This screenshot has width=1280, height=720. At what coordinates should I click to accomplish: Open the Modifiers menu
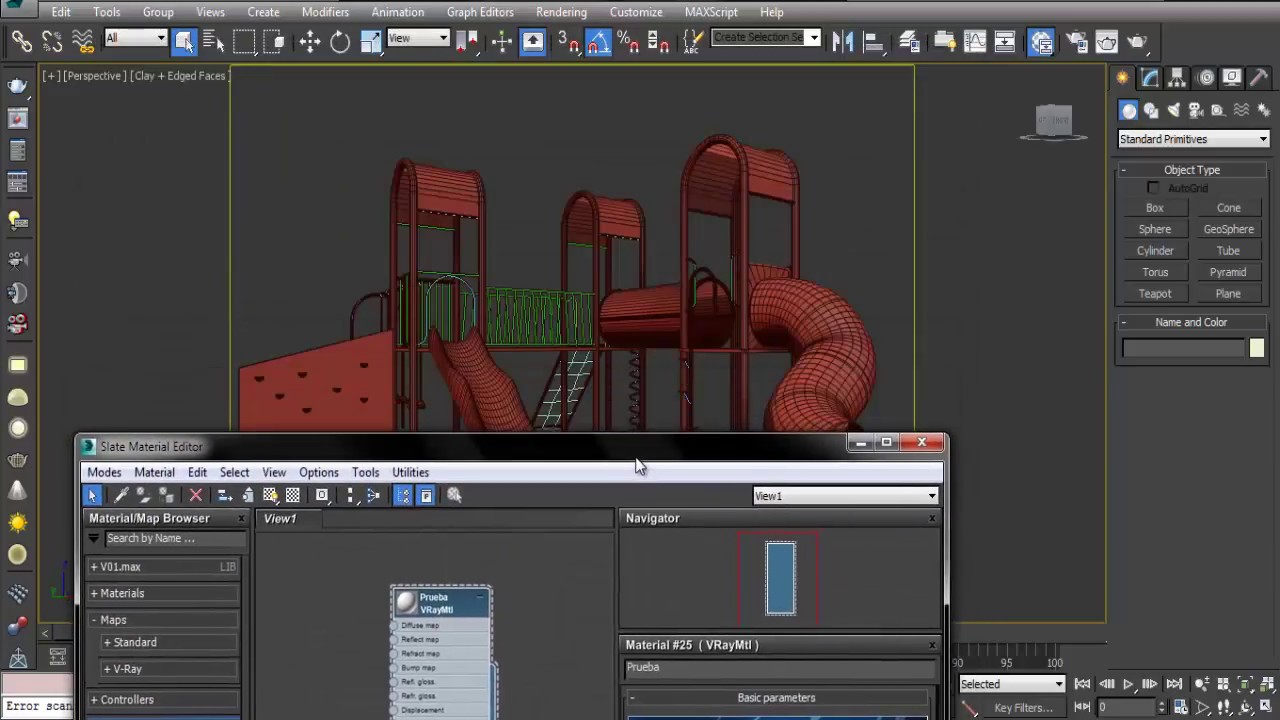tap(325, 12)
